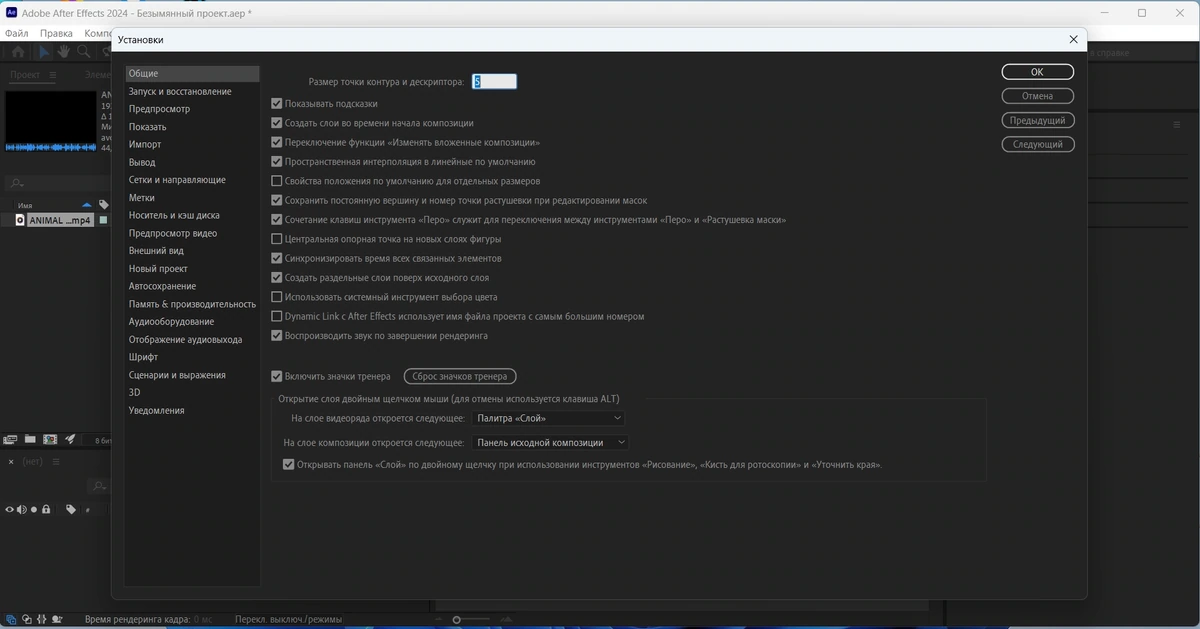Confirm the settings with OK button
Screen dimensions: 1200x629
tap(1037, 72)
